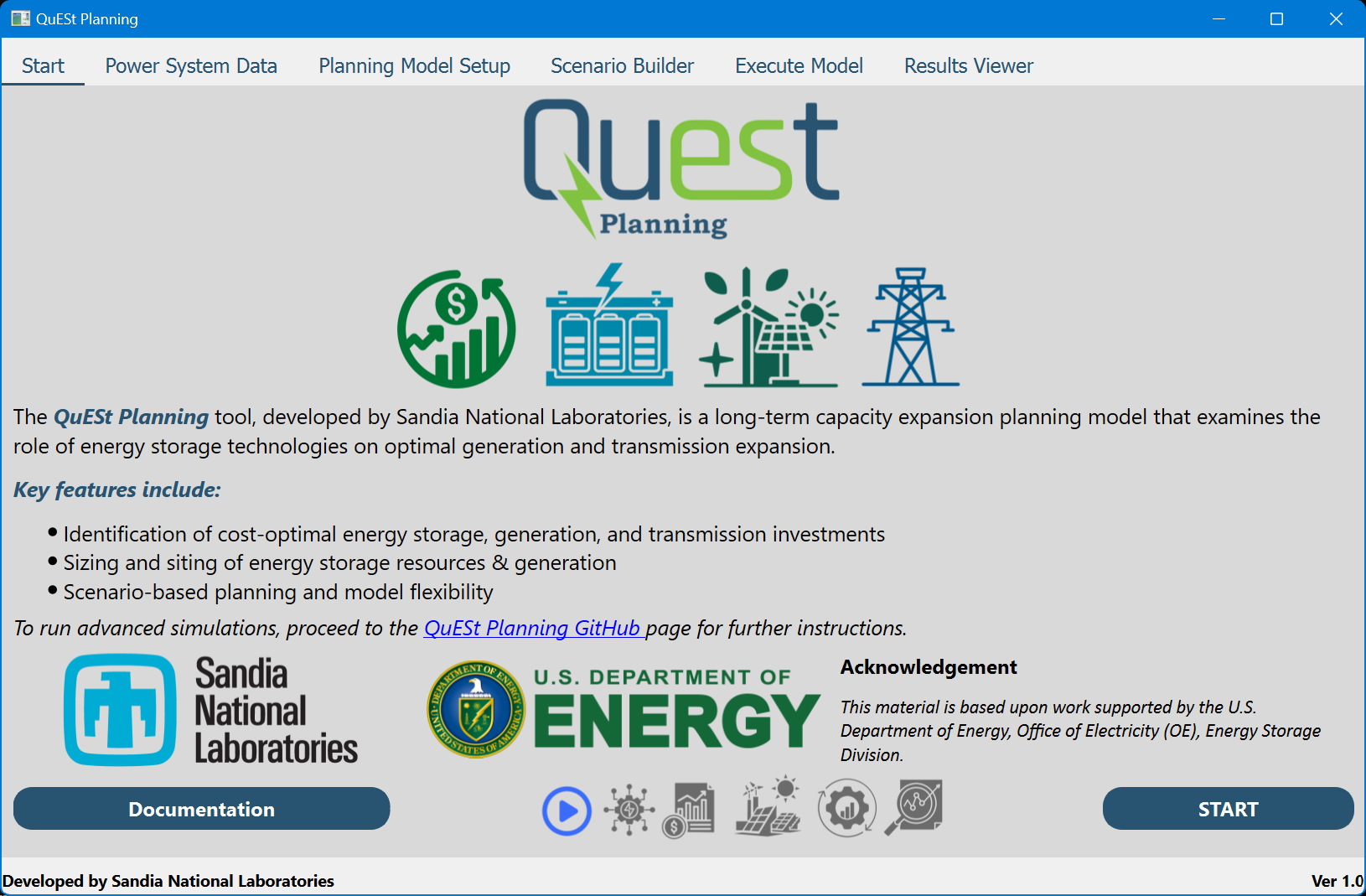This screenshot has width=1366, height=896.
Task: Click the 'Identification of cost-optimal' feature bullet
Action: point(474,534)
